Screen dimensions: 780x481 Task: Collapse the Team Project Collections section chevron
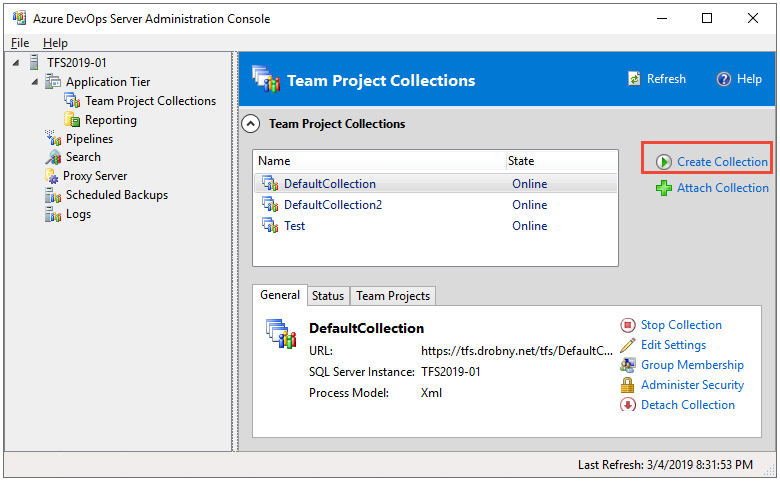coord(251,124)
